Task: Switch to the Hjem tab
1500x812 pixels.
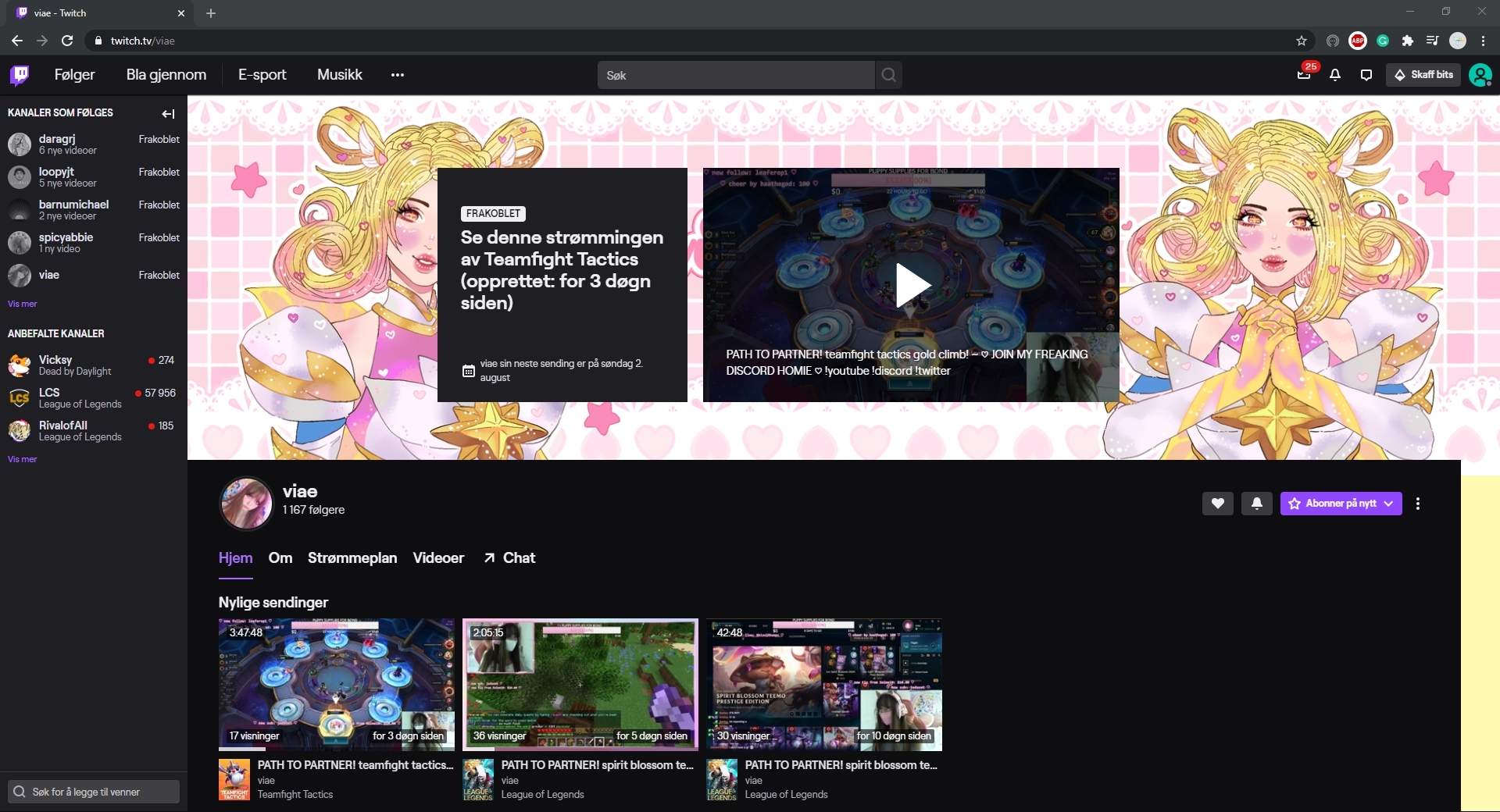Action: point(235,557)
